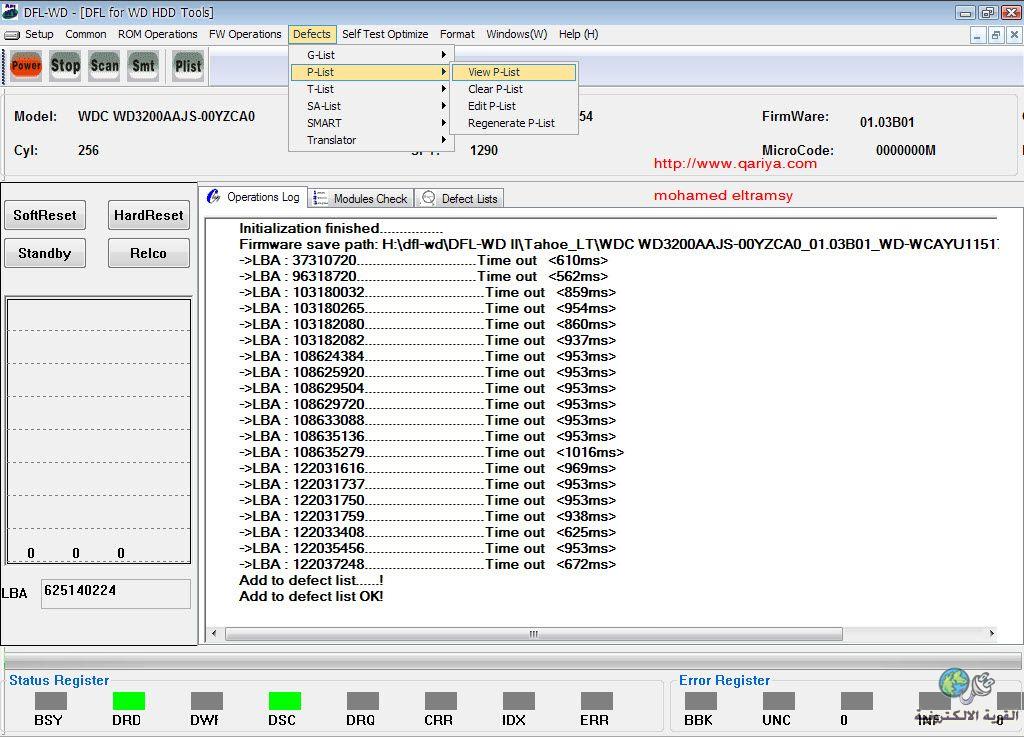Click the Relco button

tap(149, 253)
